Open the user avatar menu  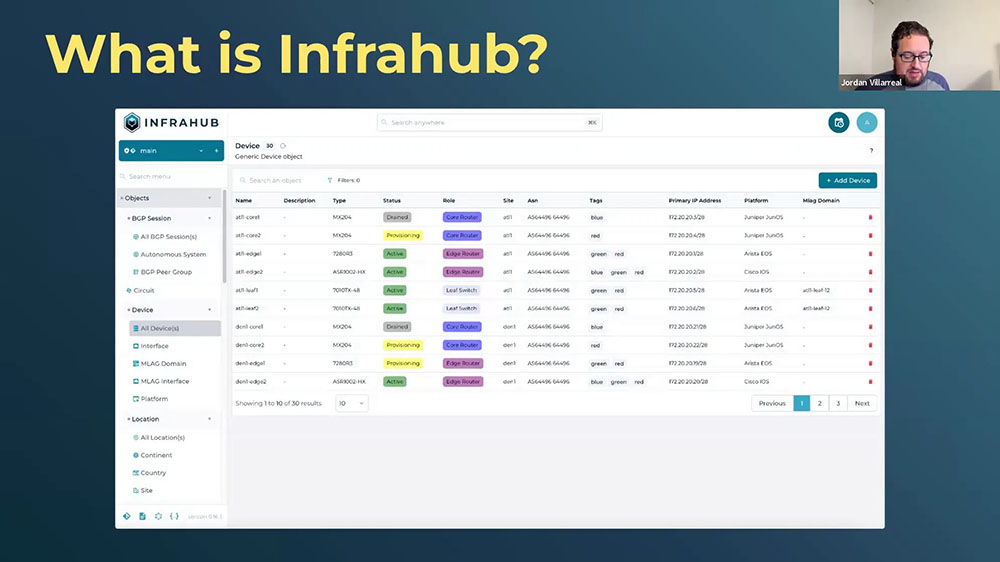[x=867, y=122]
